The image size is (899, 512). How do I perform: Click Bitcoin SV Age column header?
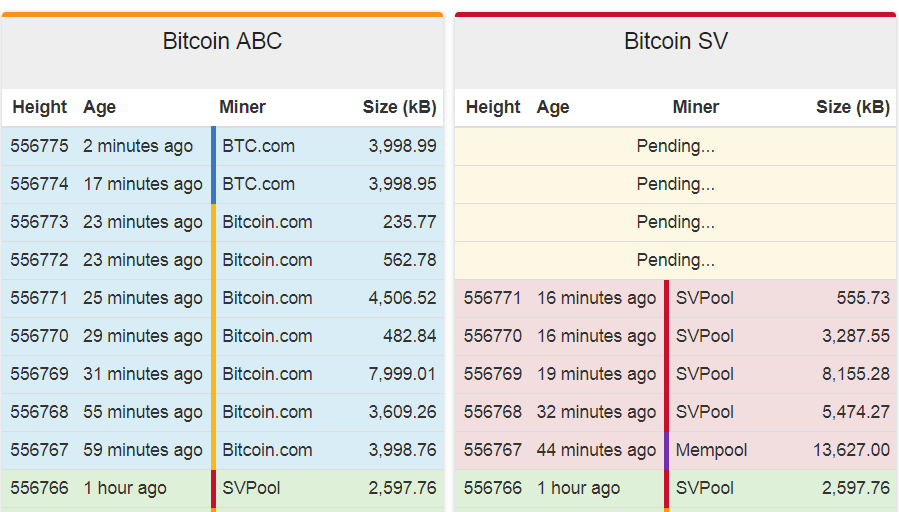point(552,107)
